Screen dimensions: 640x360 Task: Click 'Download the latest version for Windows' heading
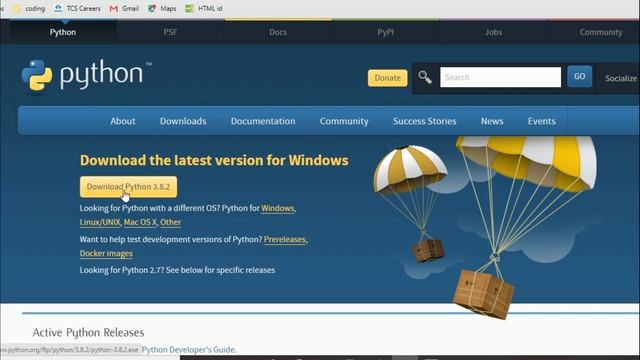(x=214, y=160)
